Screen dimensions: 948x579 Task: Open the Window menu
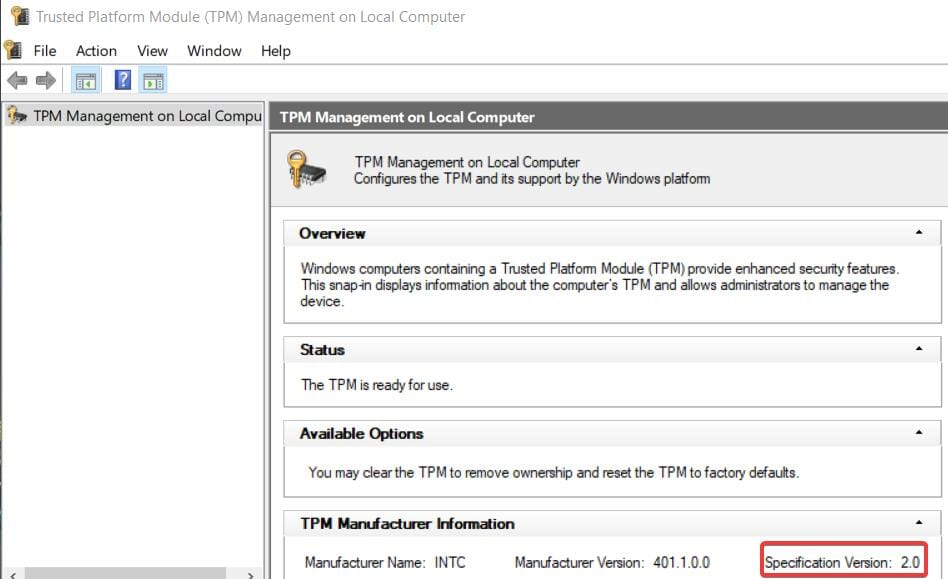coord(214,50)
